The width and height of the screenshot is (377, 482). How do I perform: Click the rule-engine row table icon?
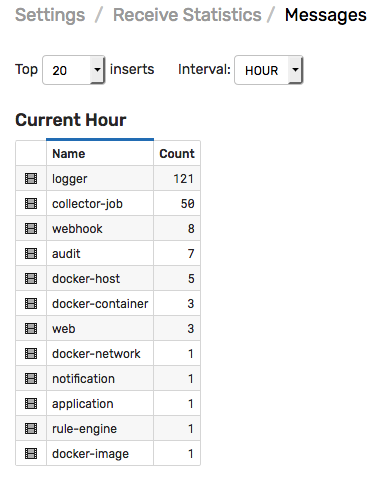pos(31,429)
